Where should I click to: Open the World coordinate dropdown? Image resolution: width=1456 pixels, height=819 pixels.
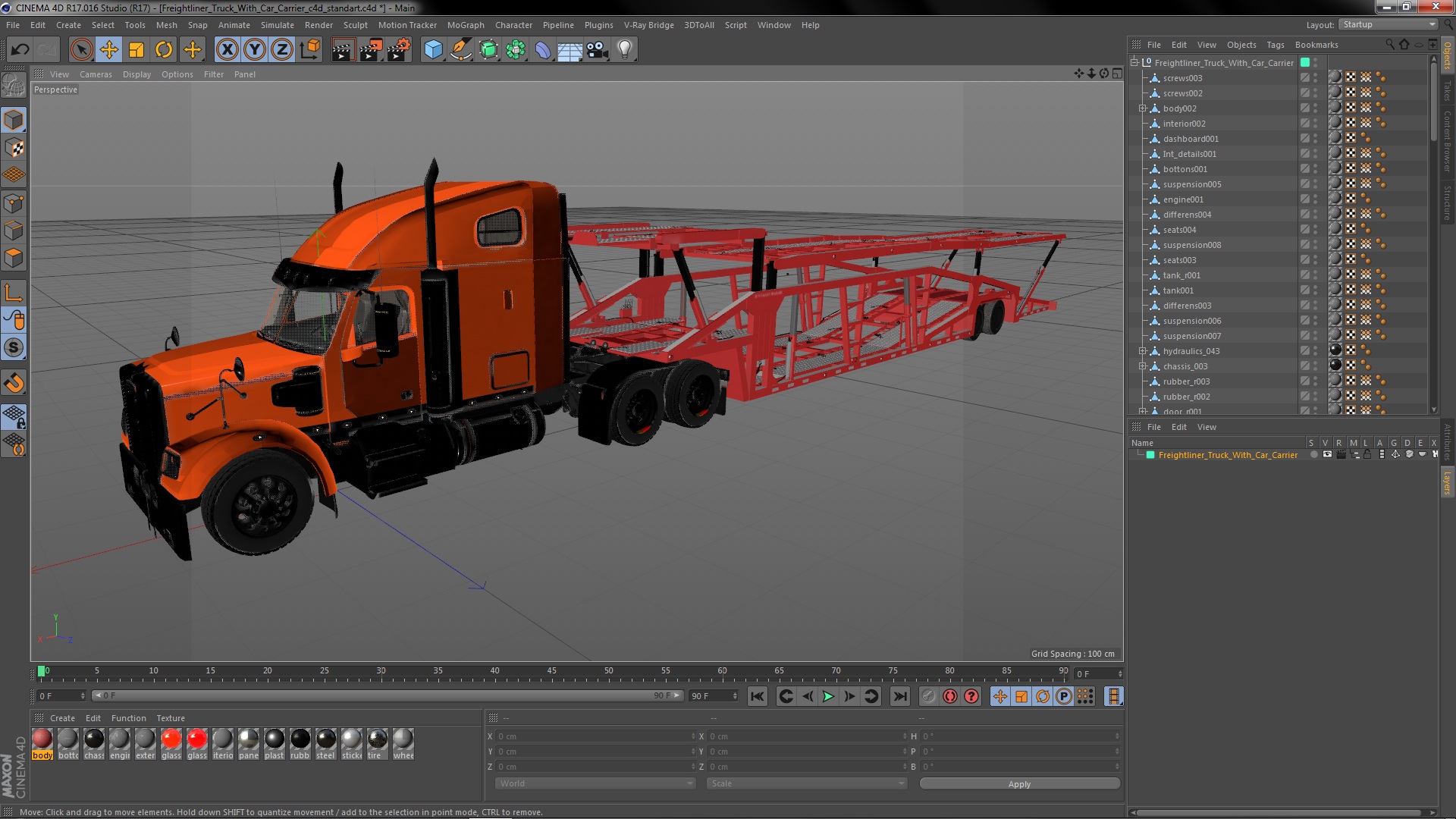click(595, 783)
